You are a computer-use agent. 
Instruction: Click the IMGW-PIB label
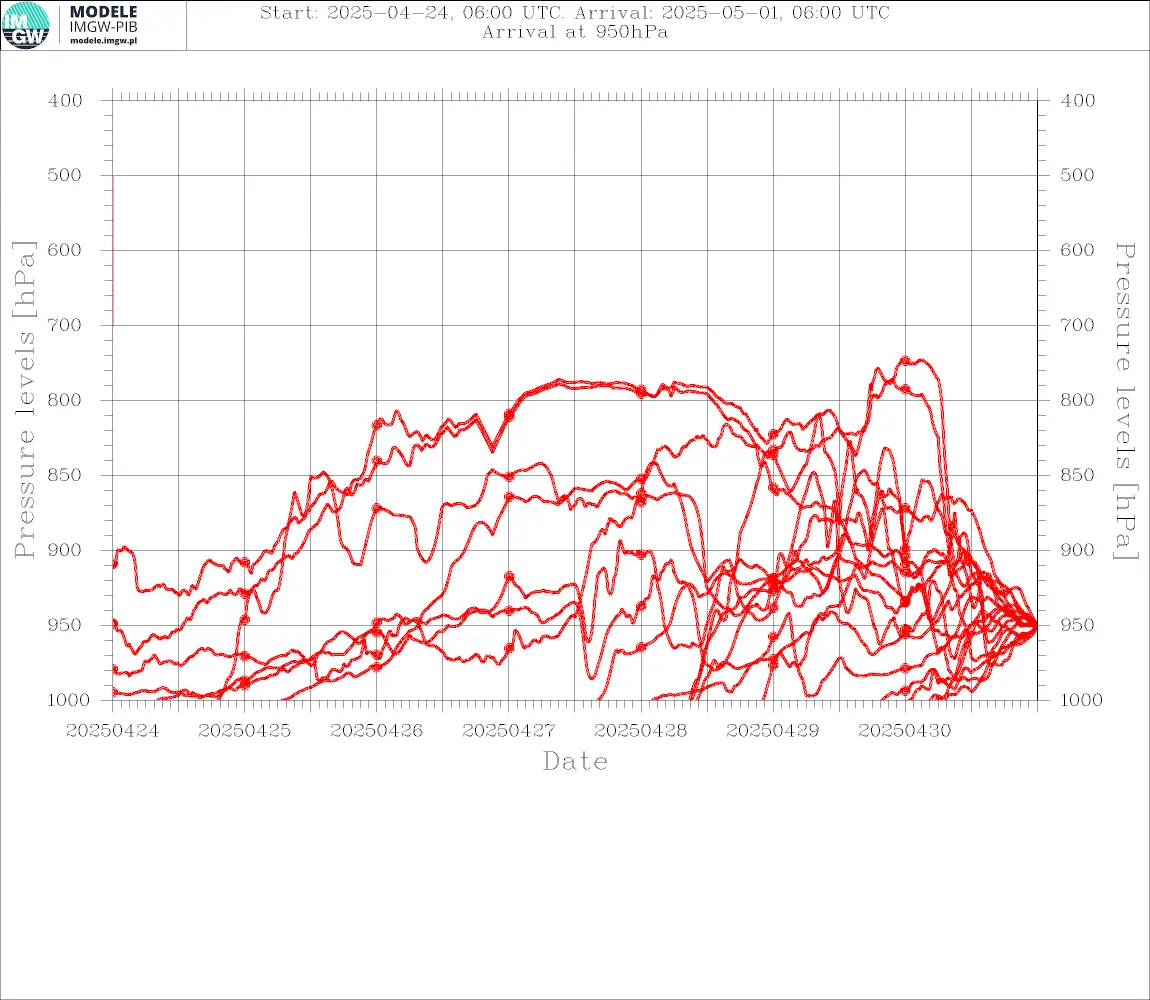tap(103, 27)
